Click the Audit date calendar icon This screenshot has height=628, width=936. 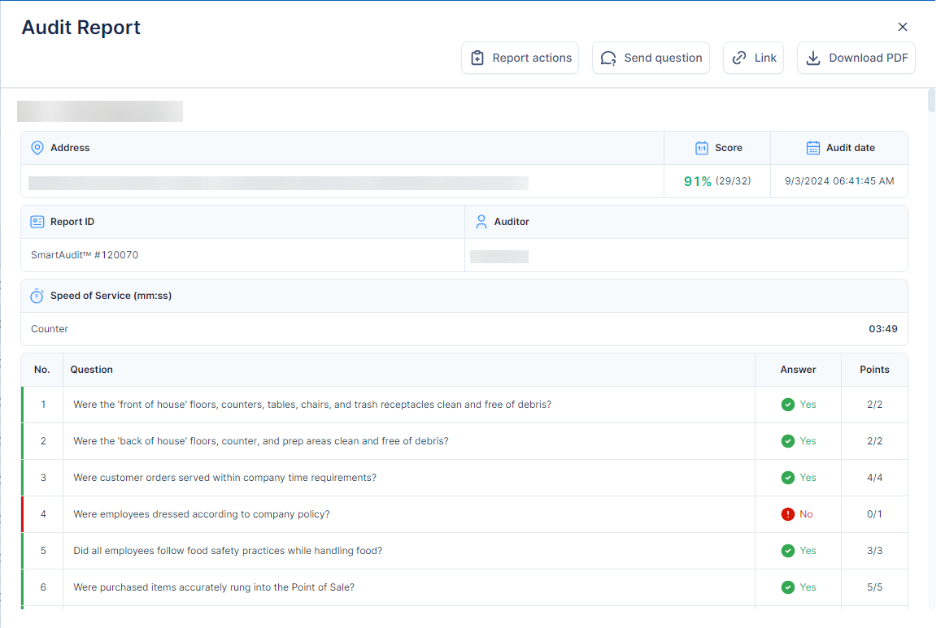click(813, 148)
